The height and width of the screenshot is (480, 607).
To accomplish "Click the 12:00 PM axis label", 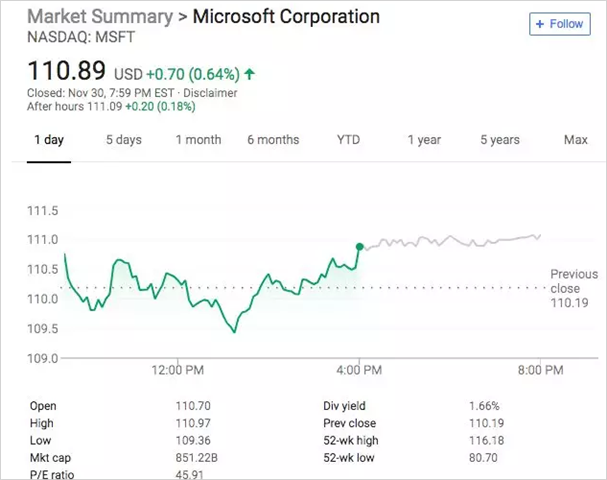I will coord(178,370).
